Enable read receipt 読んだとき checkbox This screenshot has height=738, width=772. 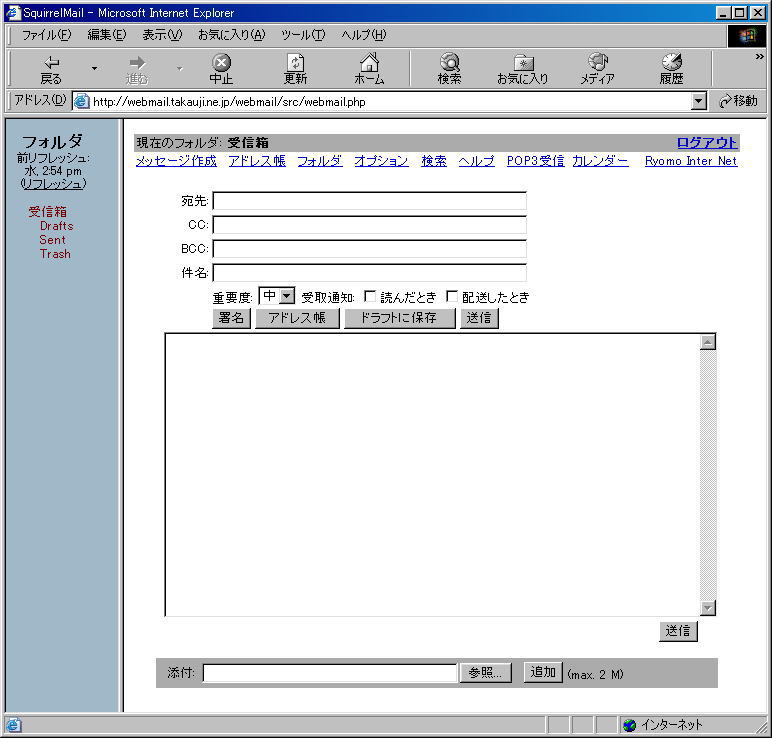tap(370, 296)
